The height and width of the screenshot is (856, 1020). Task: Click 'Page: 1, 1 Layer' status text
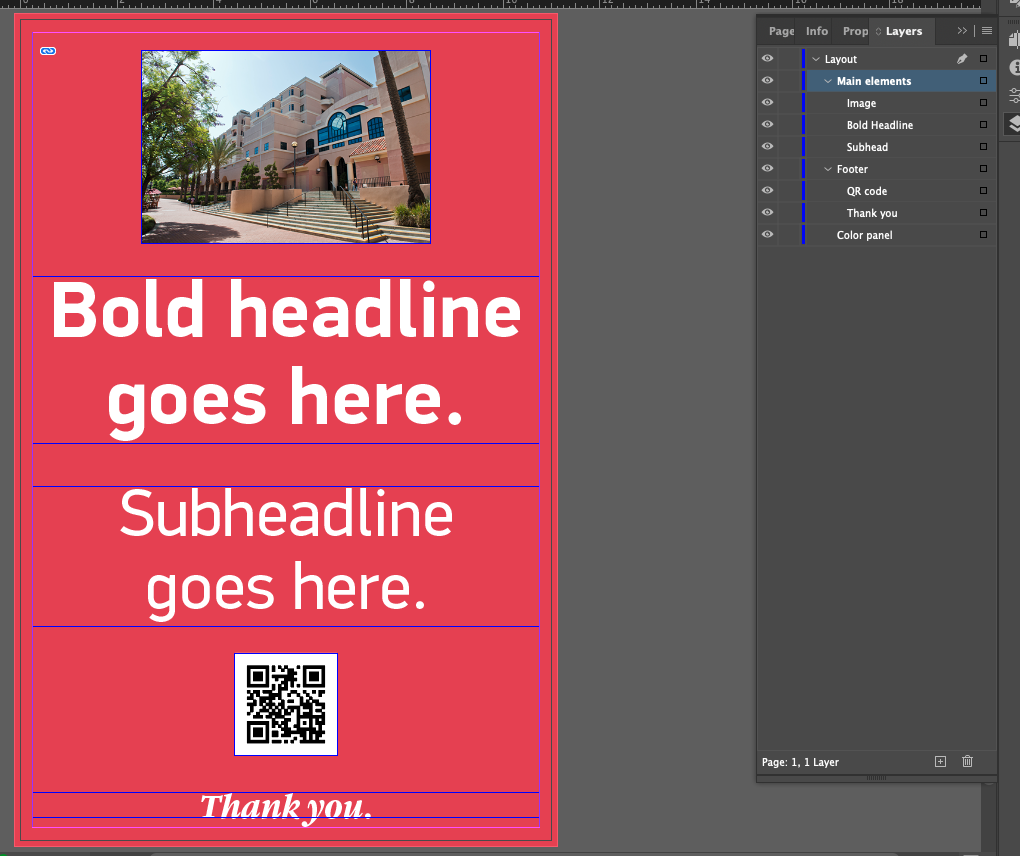click(x=800, y=762)
